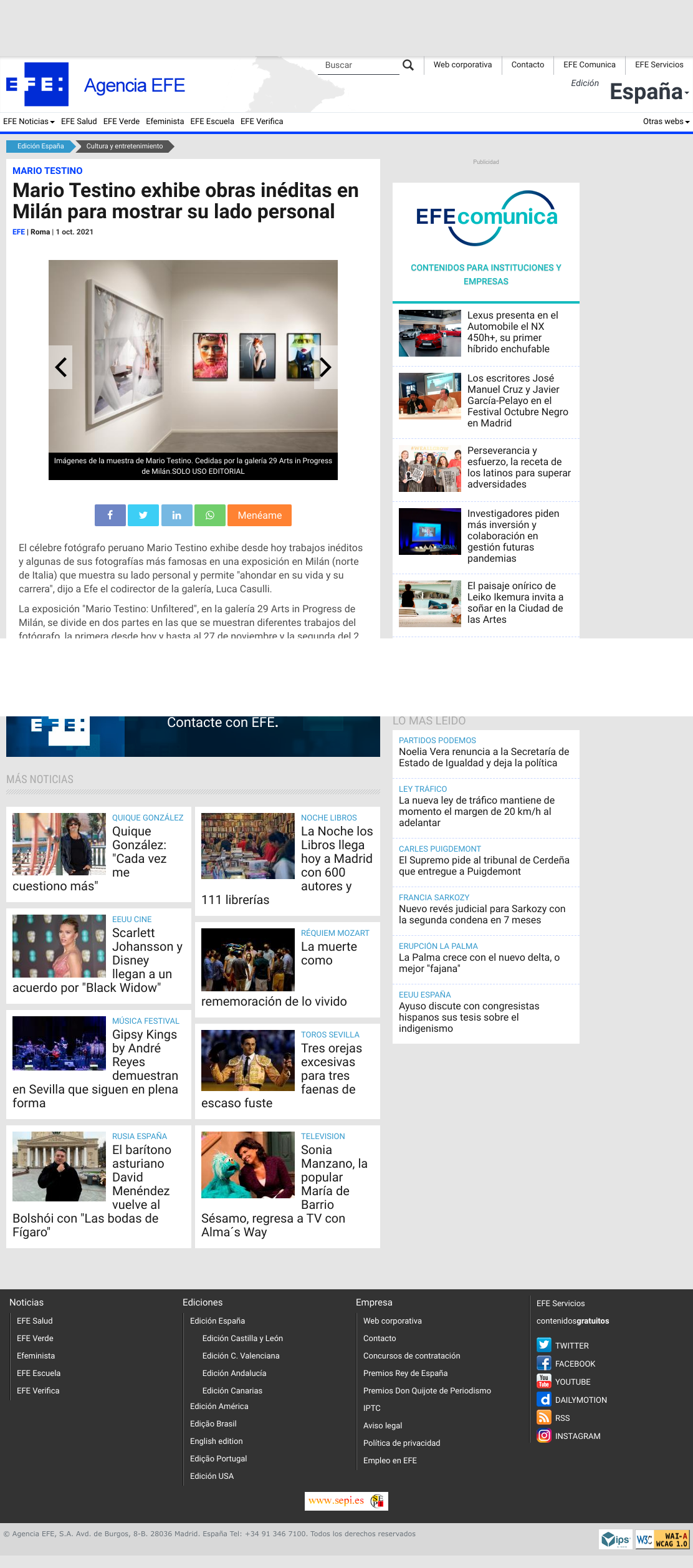Viewport: 693px width, 1568px height.
Task: Open Investigadores piden más inversión headline
Action: point(513,536)
